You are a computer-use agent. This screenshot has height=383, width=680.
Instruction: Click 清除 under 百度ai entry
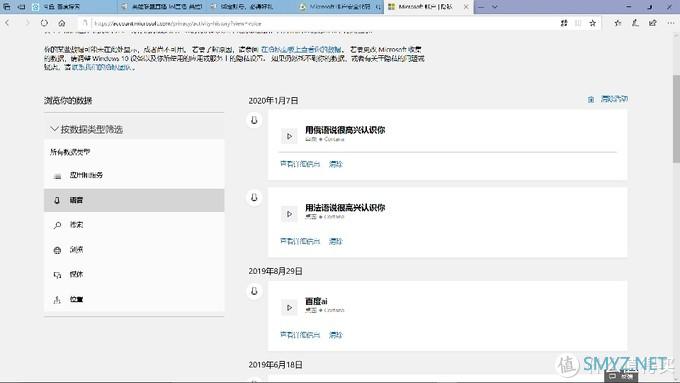[336, 335]
